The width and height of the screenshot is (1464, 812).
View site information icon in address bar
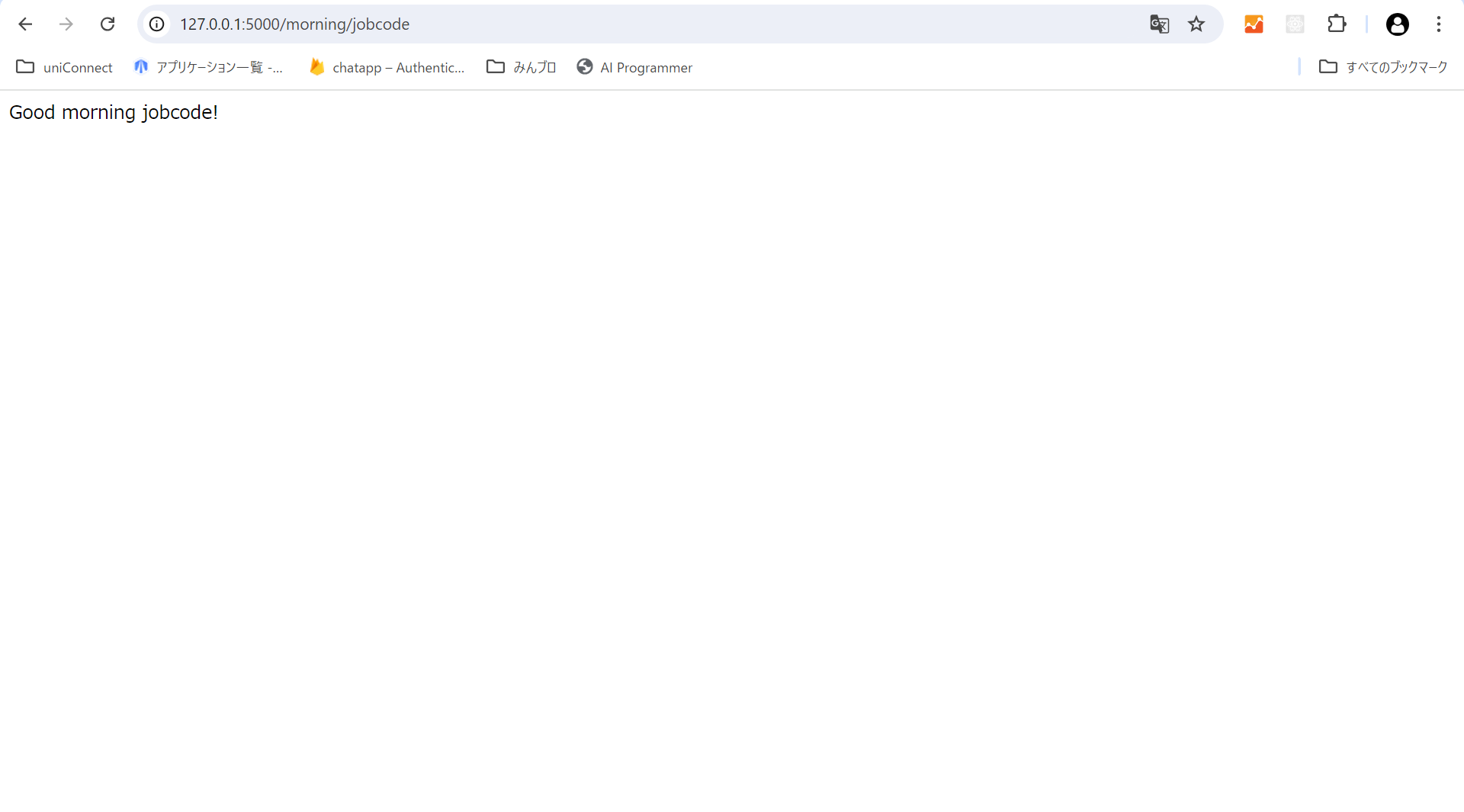tap(156, 24)
